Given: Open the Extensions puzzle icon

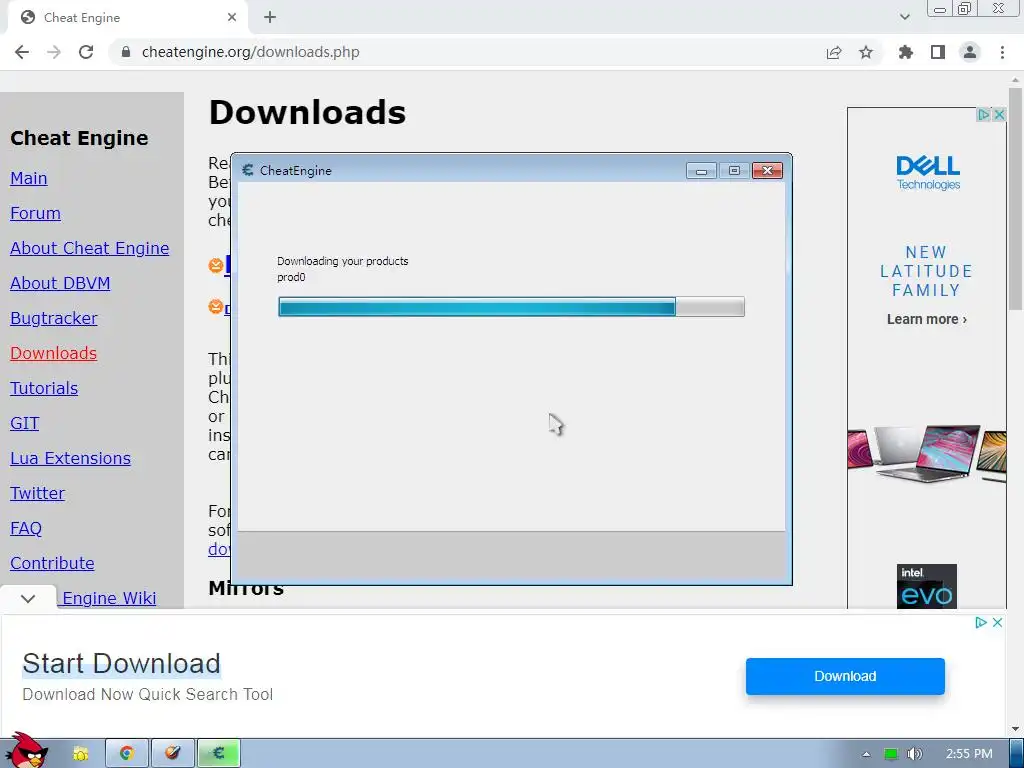Looking at the screenshot, I should [x=906, y=52].
